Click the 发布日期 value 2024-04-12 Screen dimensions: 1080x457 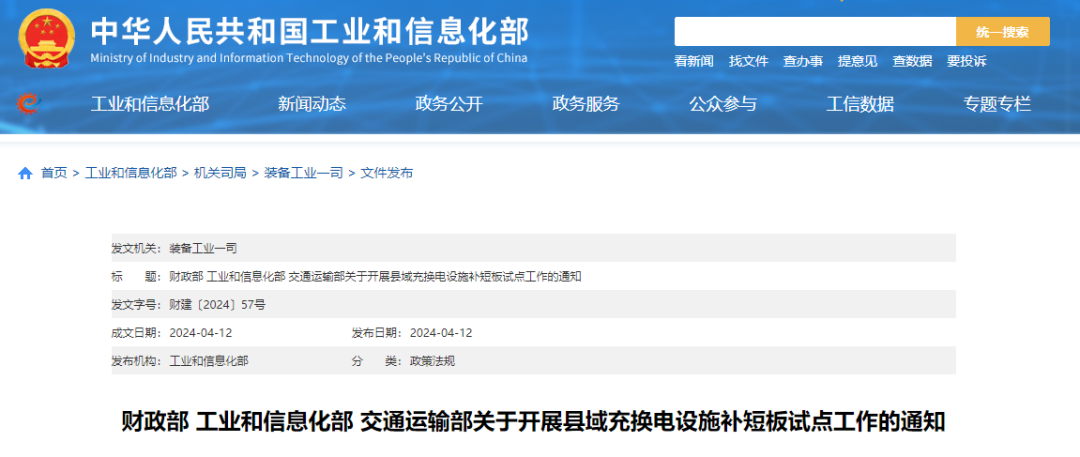pos(441,333)
